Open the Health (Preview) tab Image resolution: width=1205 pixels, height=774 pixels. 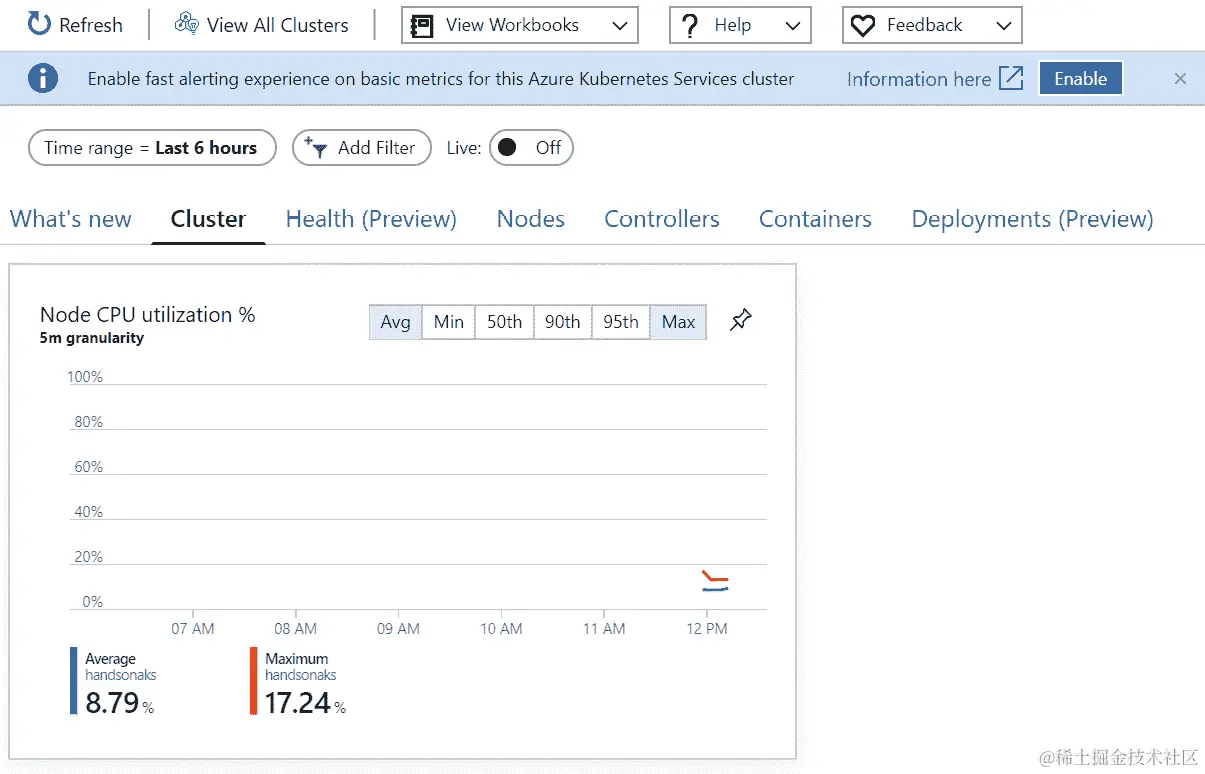[371, 219]
